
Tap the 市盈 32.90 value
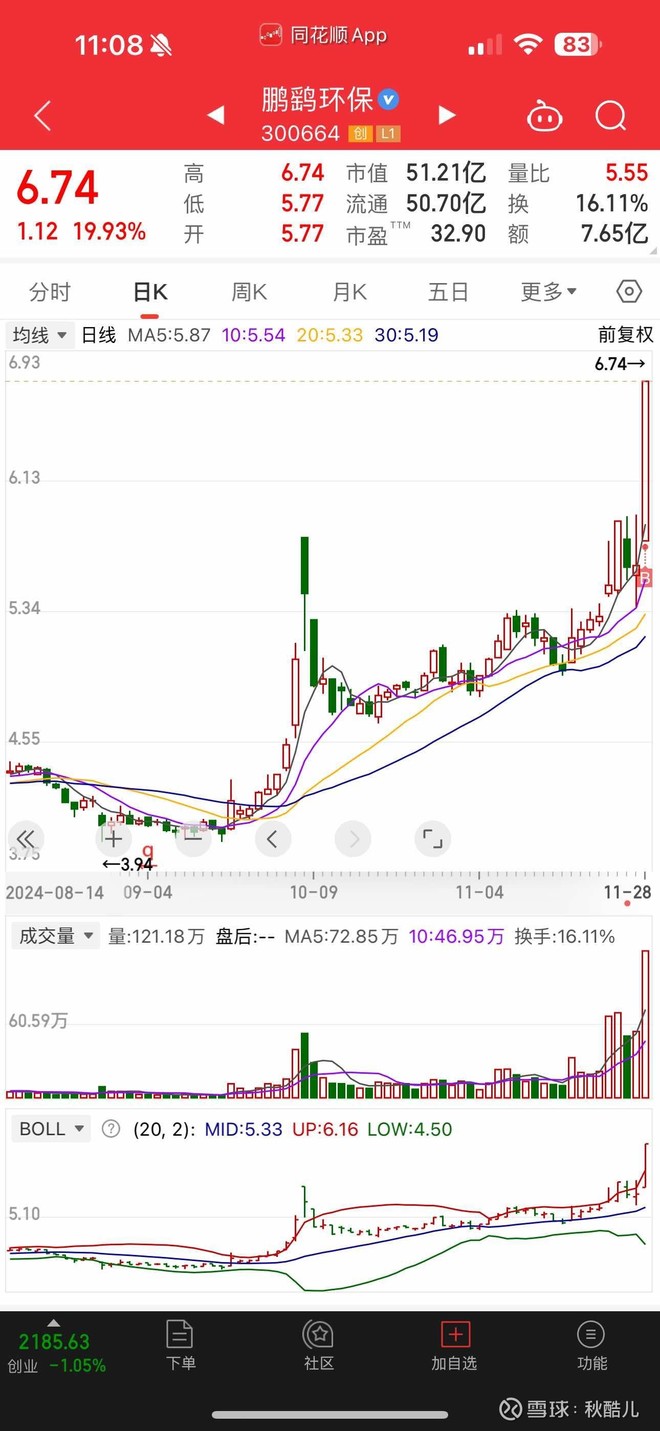click(x=459, y=234)
